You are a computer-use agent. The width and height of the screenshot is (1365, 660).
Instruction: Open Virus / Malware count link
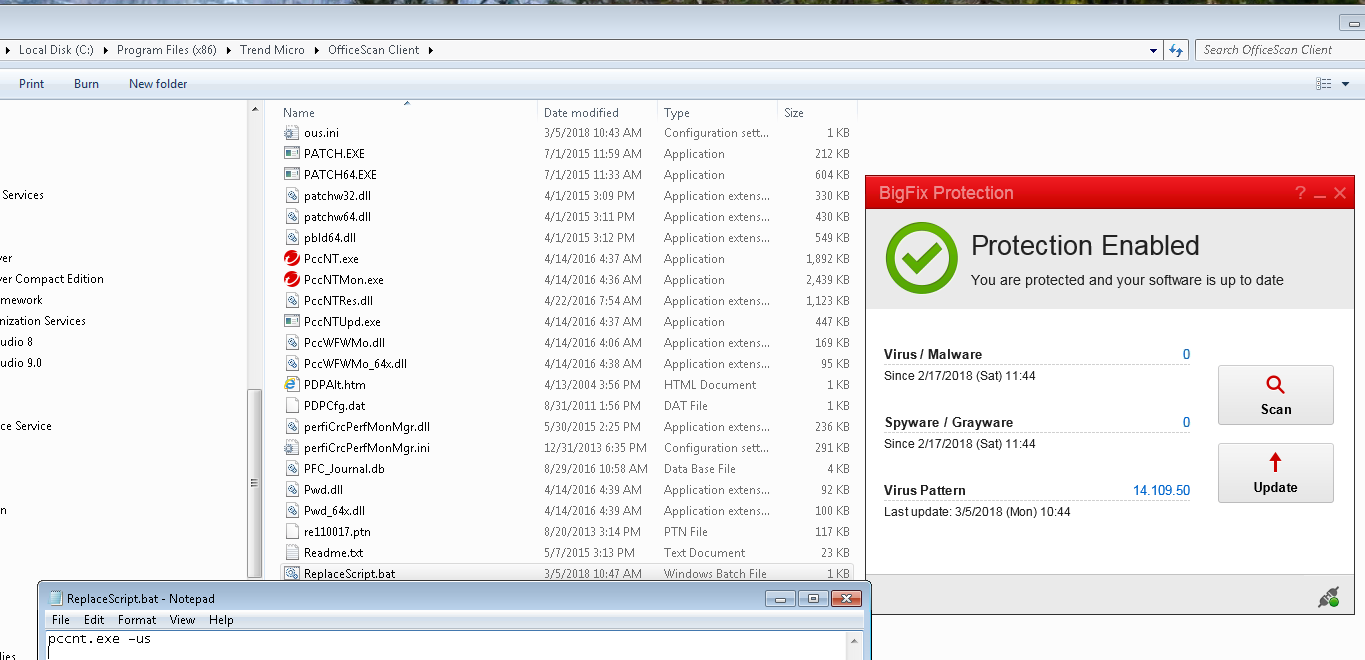point(1186,354)
